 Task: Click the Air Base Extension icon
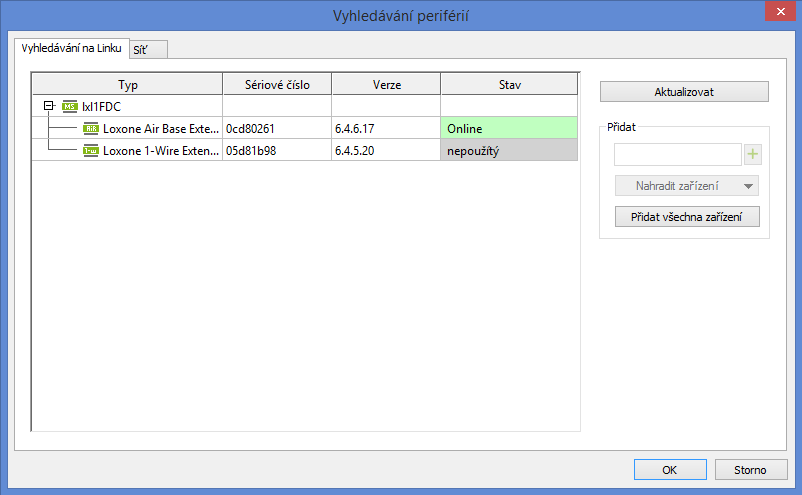point(91,128)
